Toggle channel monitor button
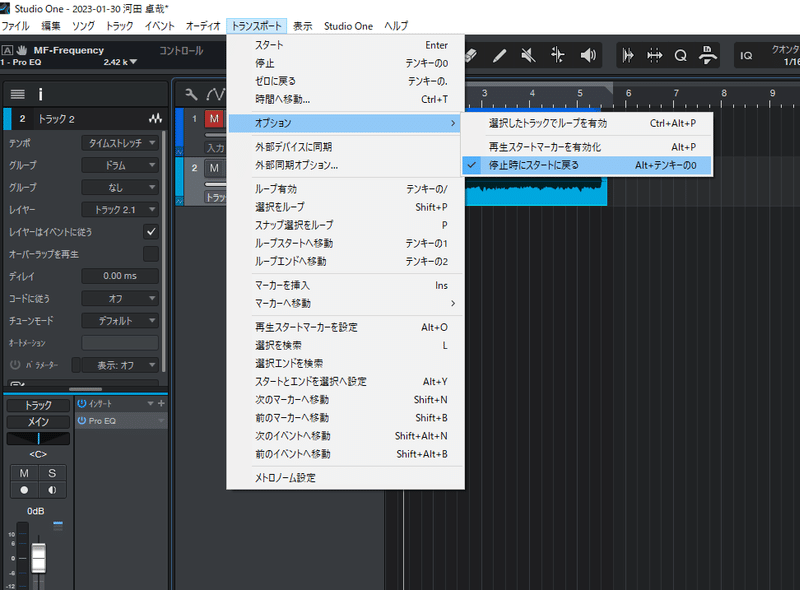 pos(52,490)
